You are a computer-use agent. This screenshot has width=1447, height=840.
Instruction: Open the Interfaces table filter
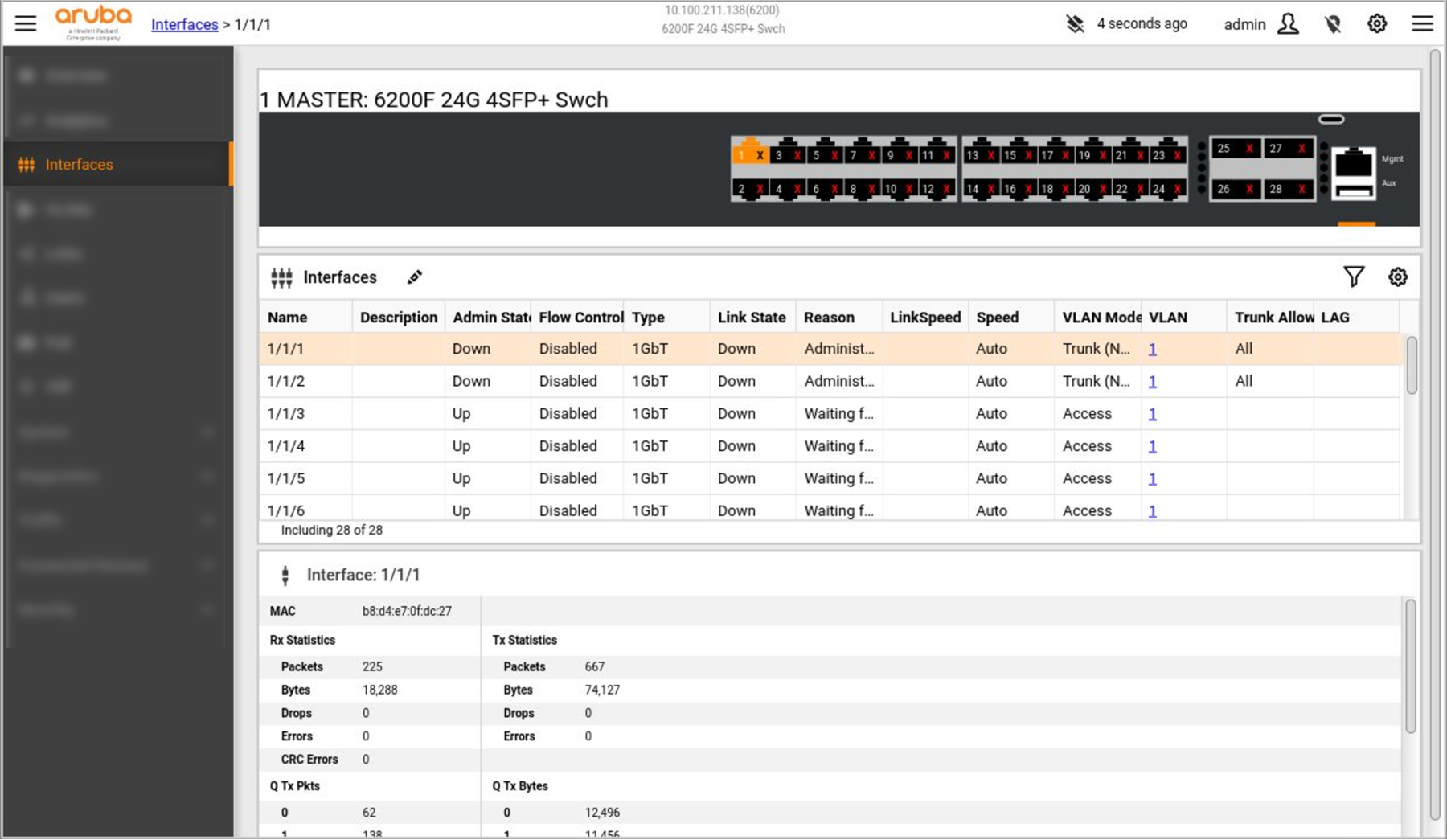point(1354,277)
